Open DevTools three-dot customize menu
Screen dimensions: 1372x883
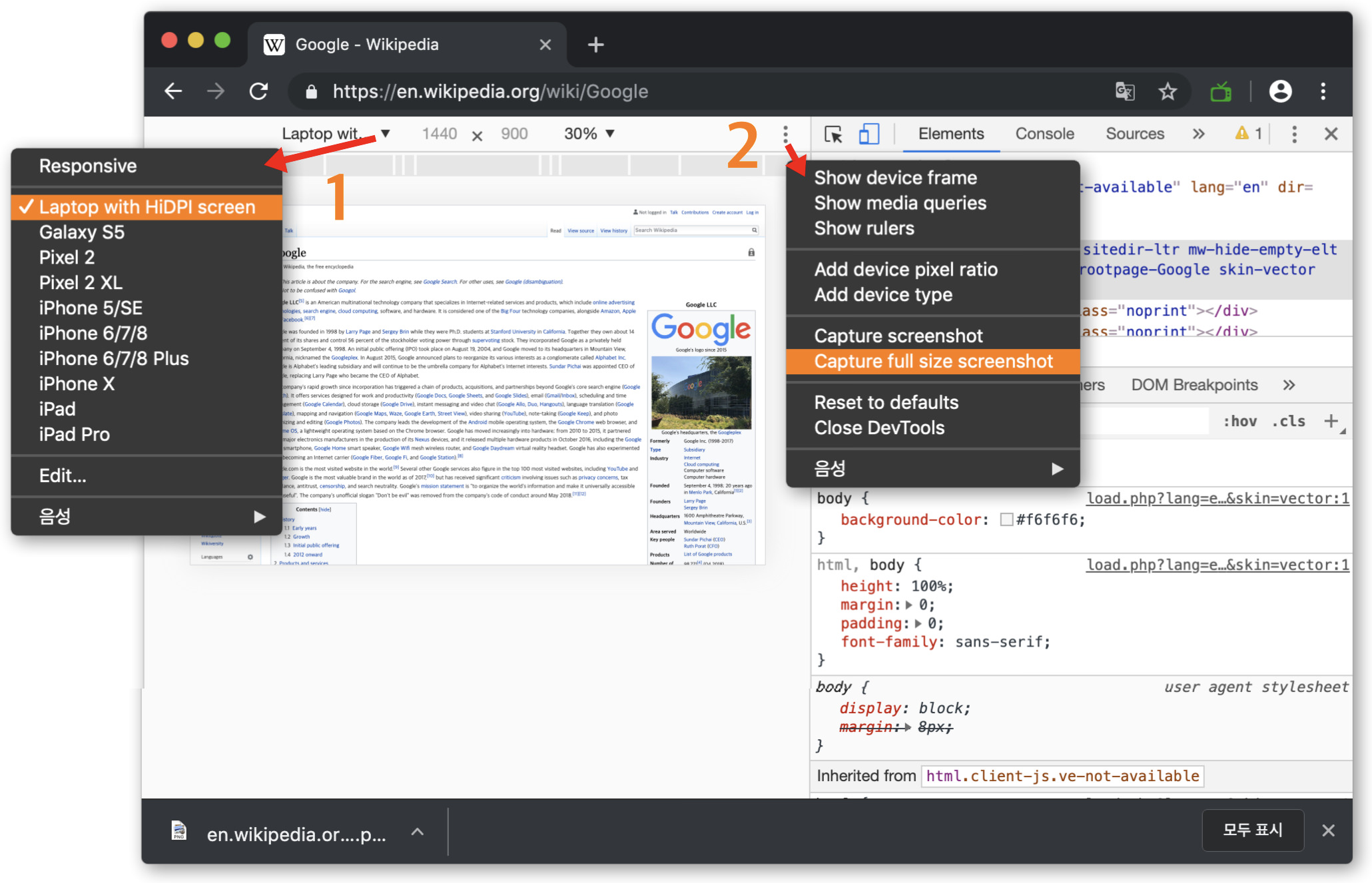click(1294, 135)
